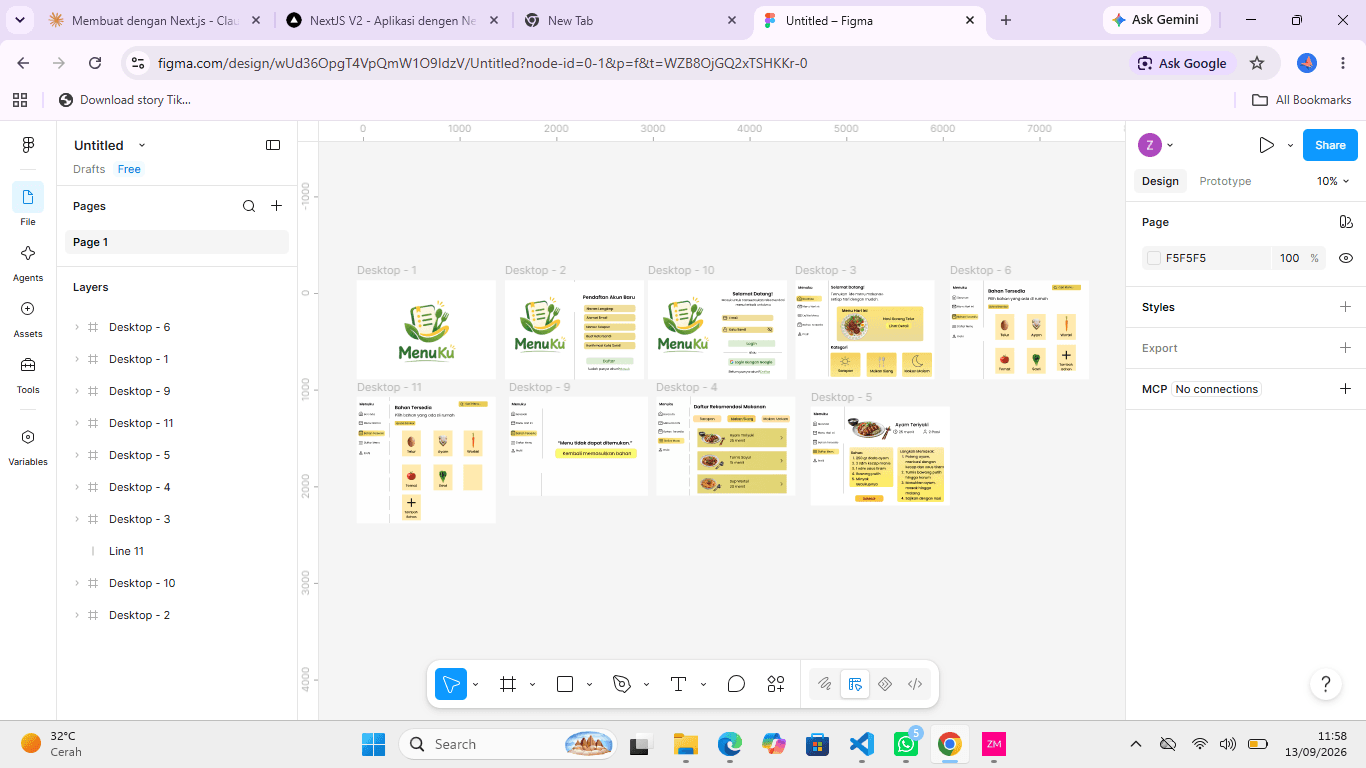The height and width of the screenshot is (768, 1366).
Task: Select the Move tool in the toolbar
Action: coord(451,684)
